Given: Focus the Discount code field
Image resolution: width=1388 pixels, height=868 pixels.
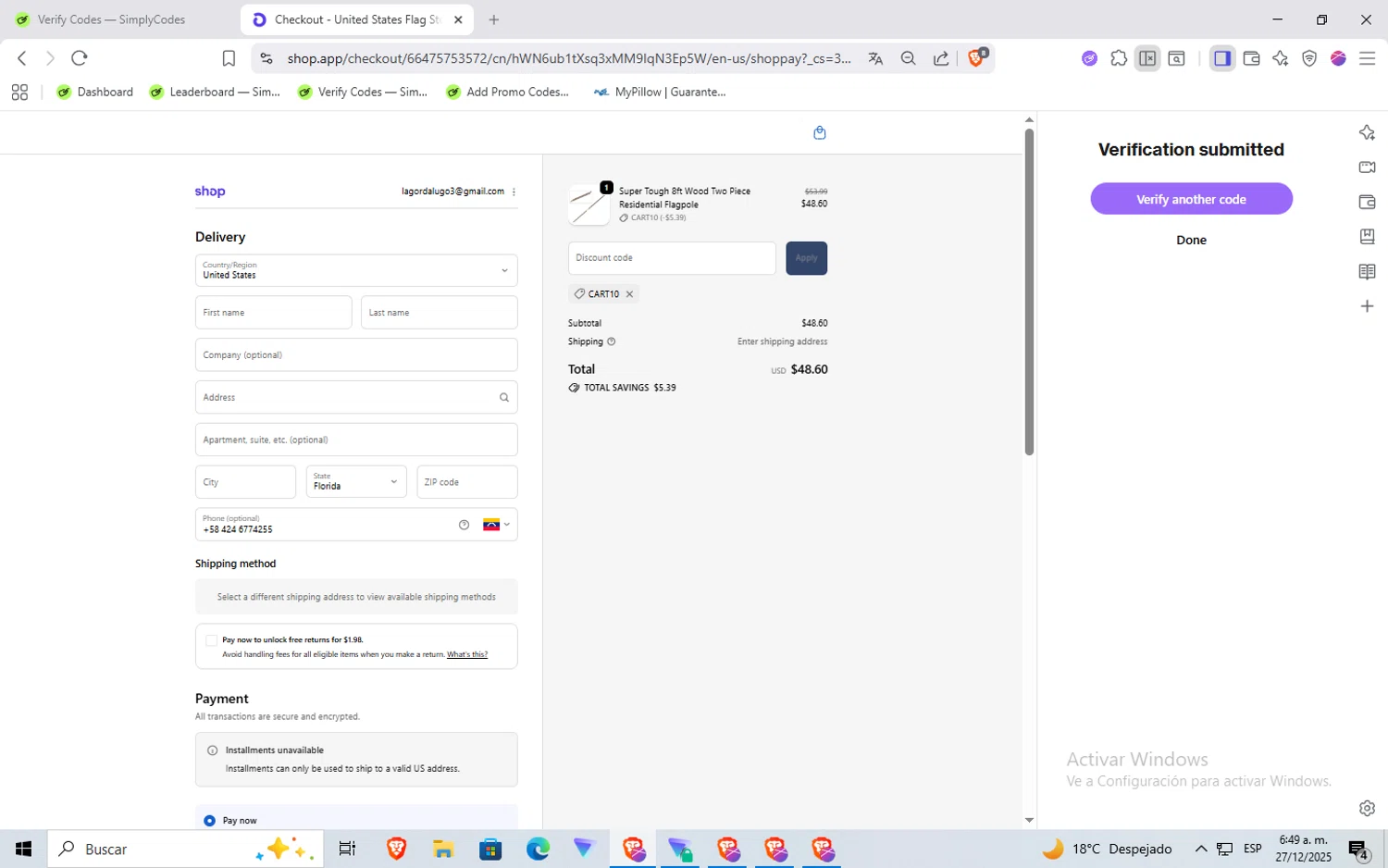Looking at the screenshot, I should coord(672,258).
